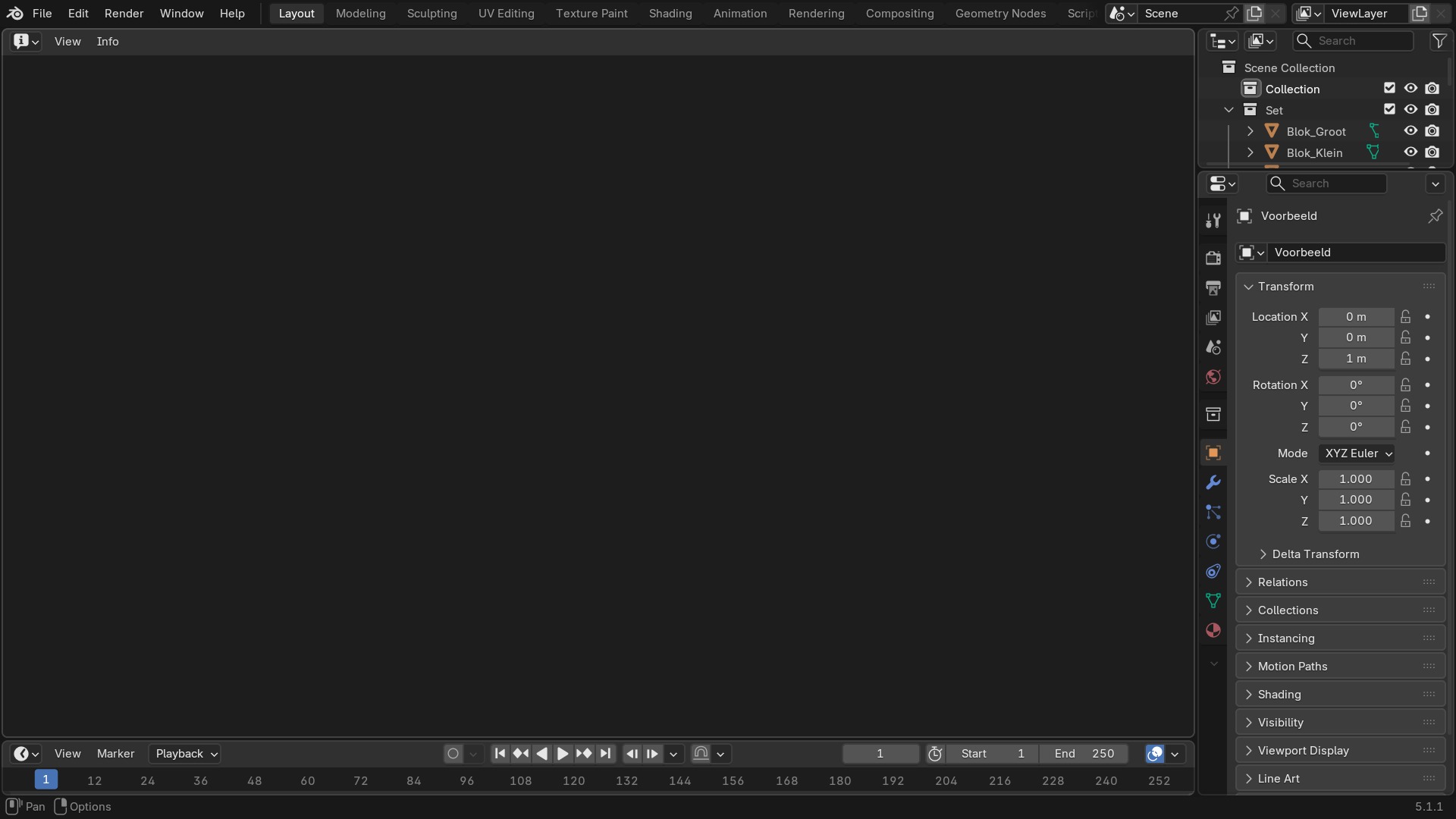Open the rotation Mode XYZ Euler dropdown
The width and height of the screenshot is (1456, 819).
[x=1357, y=453]
